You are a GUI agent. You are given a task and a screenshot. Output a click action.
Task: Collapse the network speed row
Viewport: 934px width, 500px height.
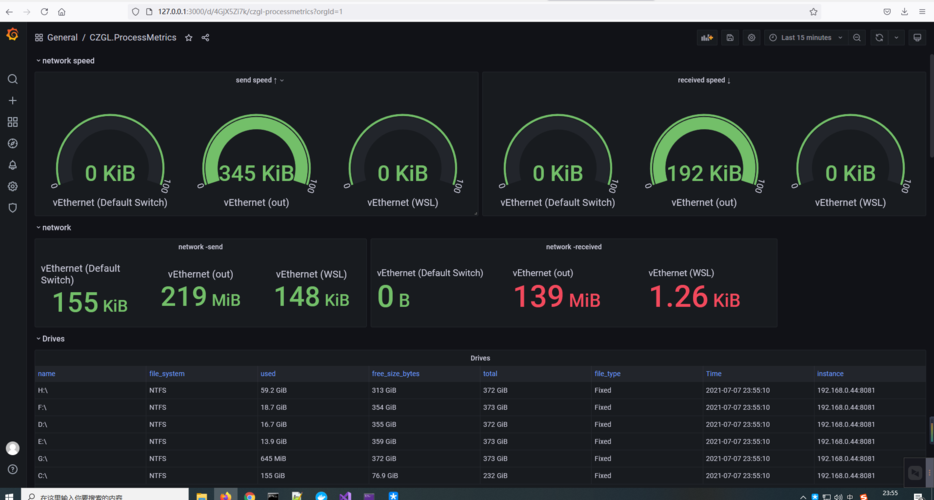[x=68, y=61]
